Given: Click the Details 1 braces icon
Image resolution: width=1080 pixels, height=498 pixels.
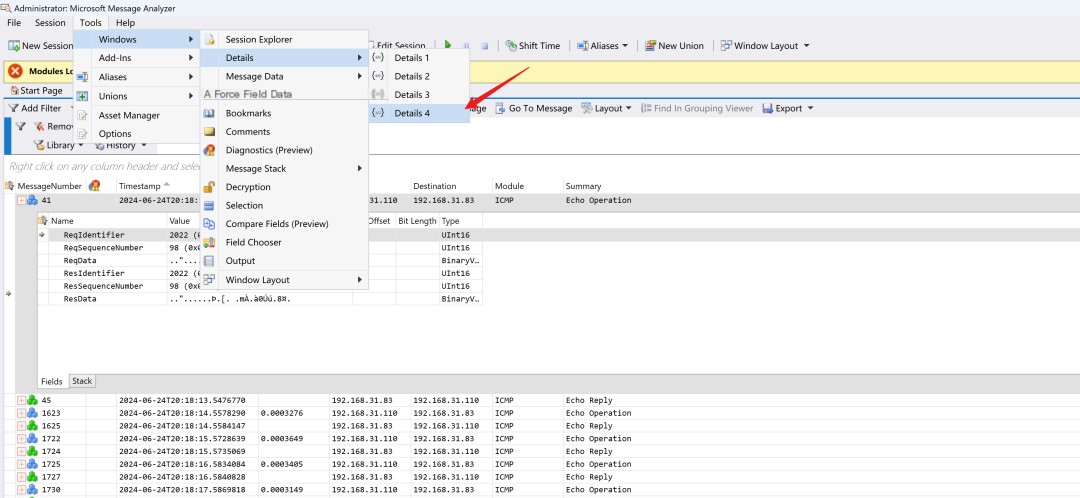Looking at the screenshot, I should 378,58.
